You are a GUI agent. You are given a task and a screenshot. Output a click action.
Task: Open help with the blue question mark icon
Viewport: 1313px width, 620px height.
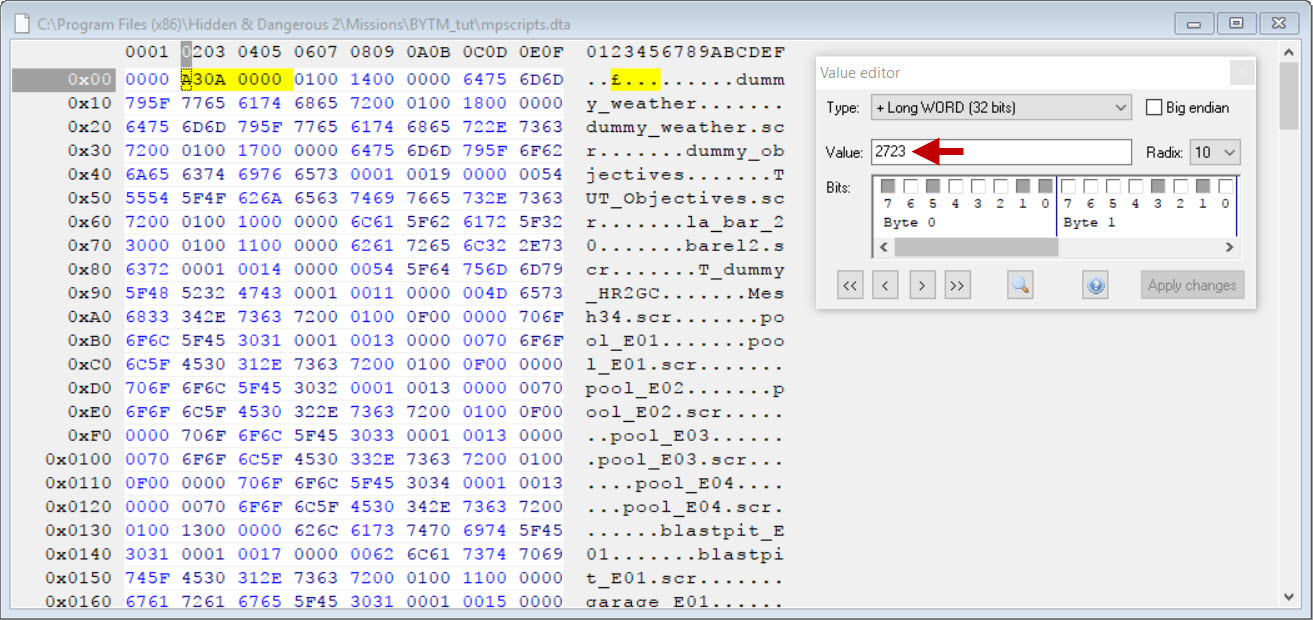(x=1095, y=285)
